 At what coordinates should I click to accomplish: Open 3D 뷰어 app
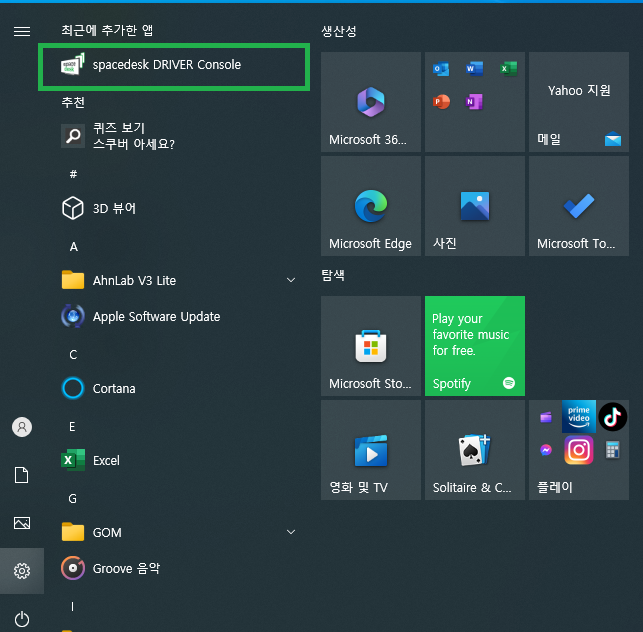click(x=174, y=208)
